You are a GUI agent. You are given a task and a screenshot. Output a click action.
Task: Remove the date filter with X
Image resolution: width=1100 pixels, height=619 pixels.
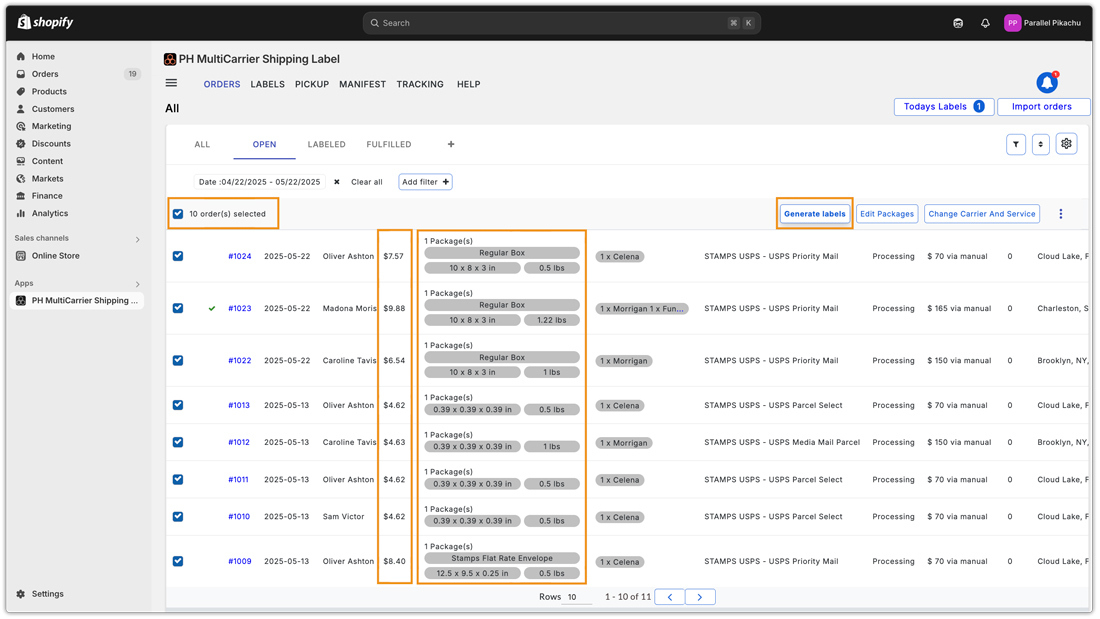tap(337, 182)
